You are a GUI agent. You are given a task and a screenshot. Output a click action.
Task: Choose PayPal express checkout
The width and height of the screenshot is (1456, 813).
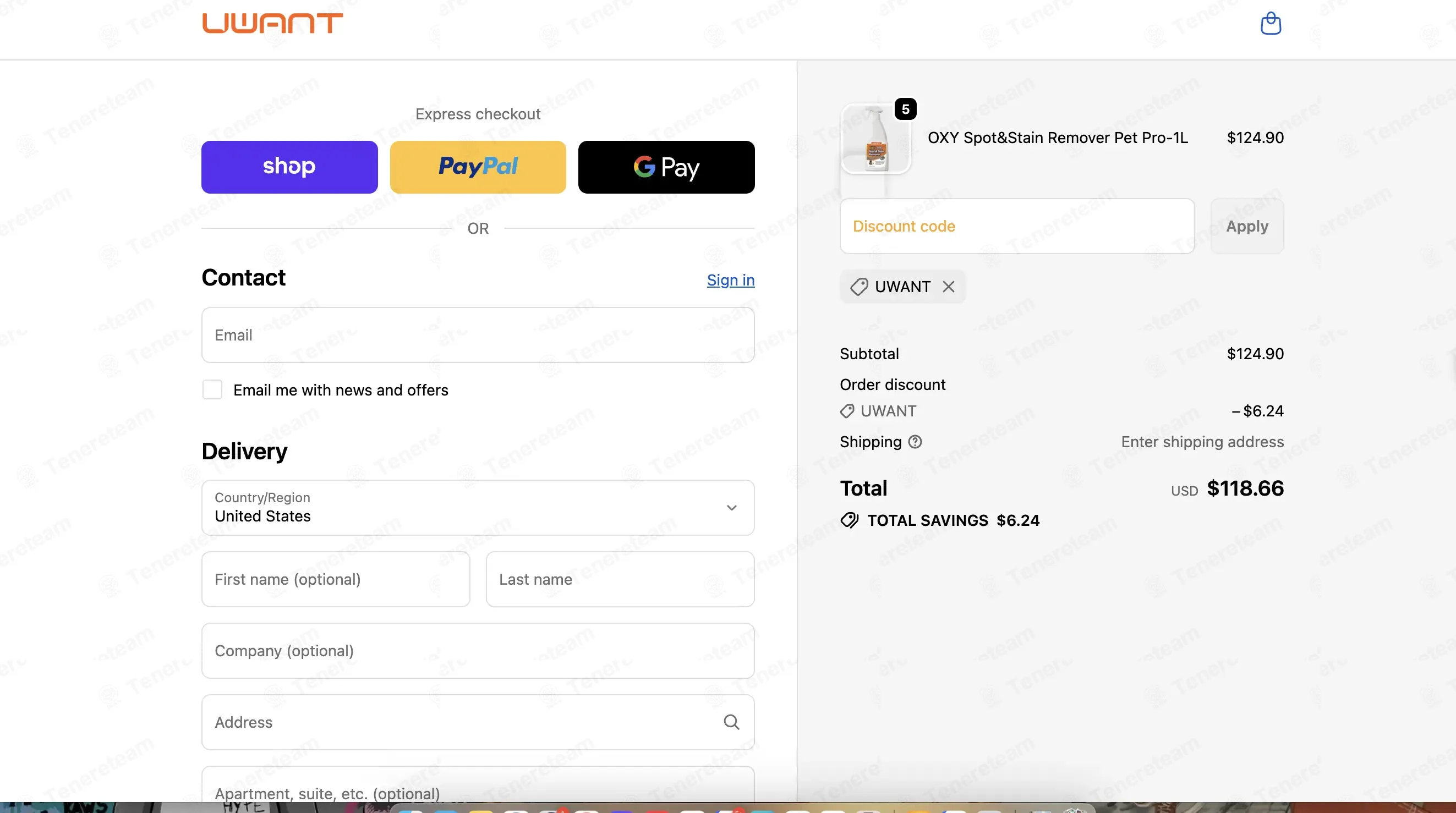tap(478, 167)
